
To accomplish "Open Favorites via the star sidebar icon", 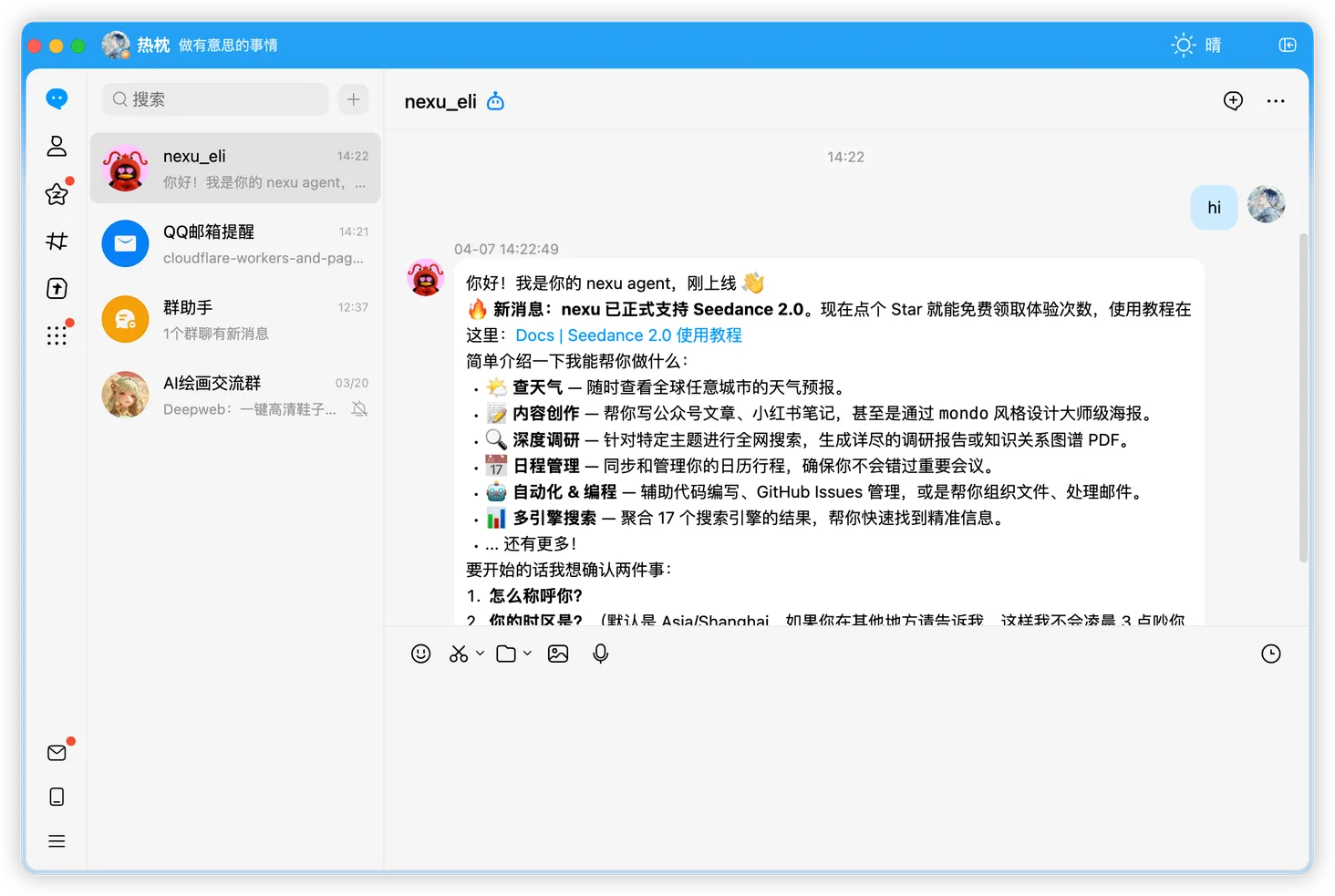I will tap(57, 193).
